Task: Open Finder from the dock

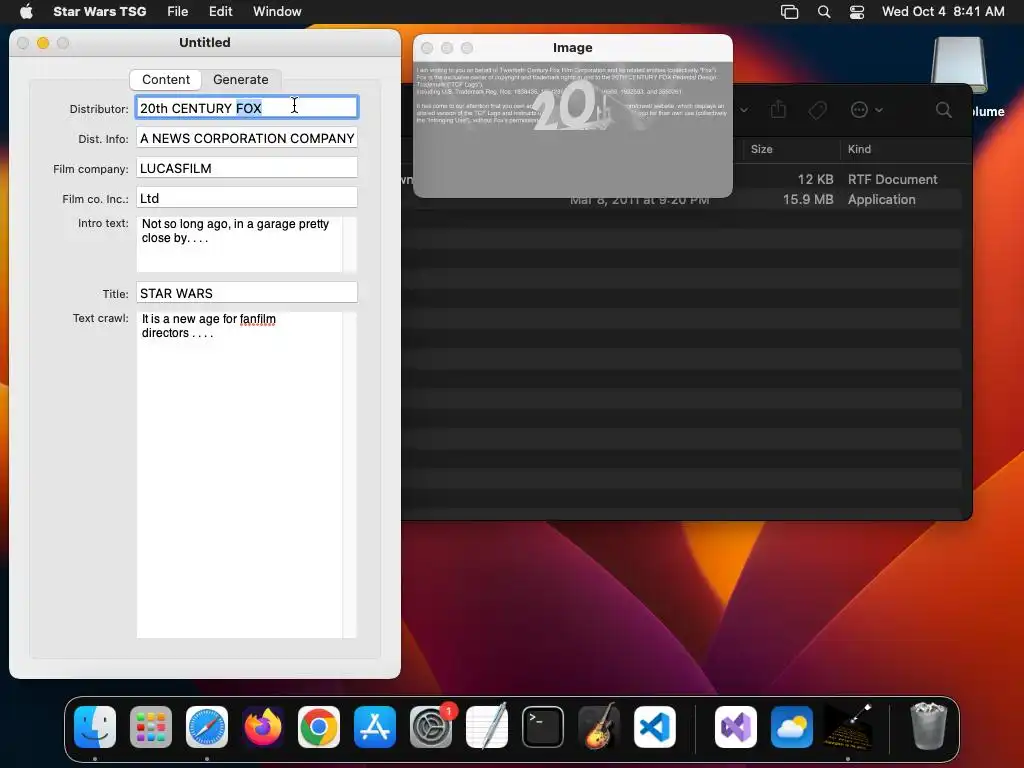Action: 95,727
